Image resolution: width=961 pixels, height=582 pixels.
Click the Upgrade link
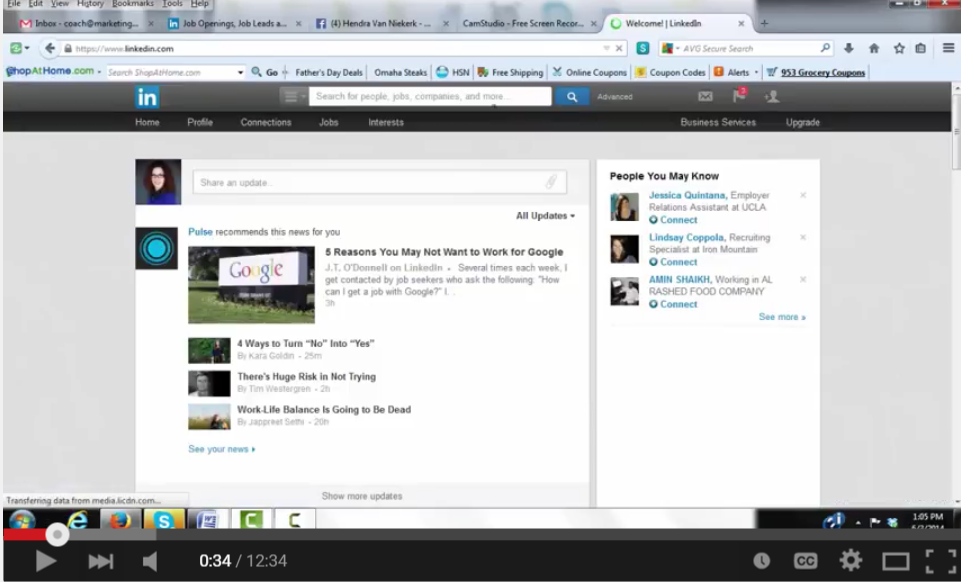tap(803, 122)
